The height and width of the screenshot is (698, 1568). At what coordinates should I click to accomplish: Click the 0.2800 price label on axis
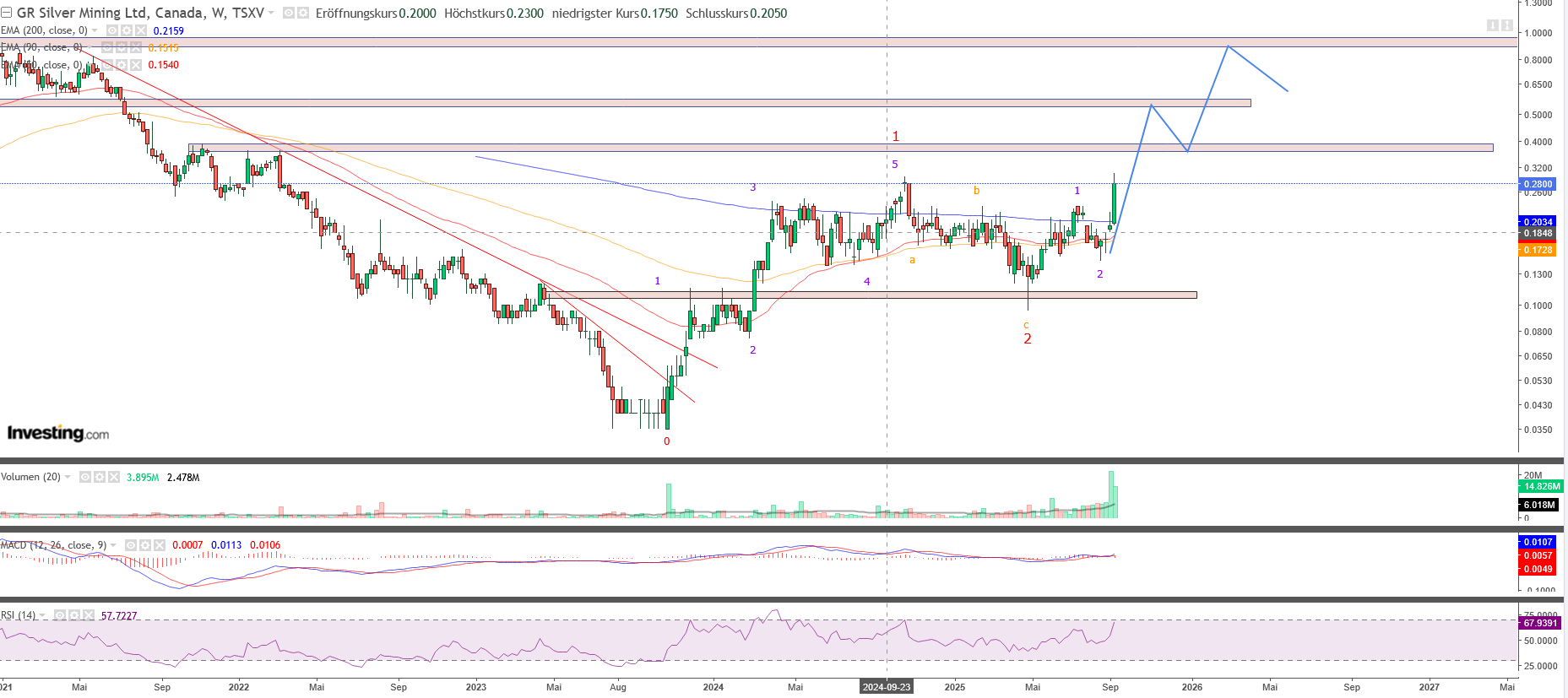[x=1538, y=184]
